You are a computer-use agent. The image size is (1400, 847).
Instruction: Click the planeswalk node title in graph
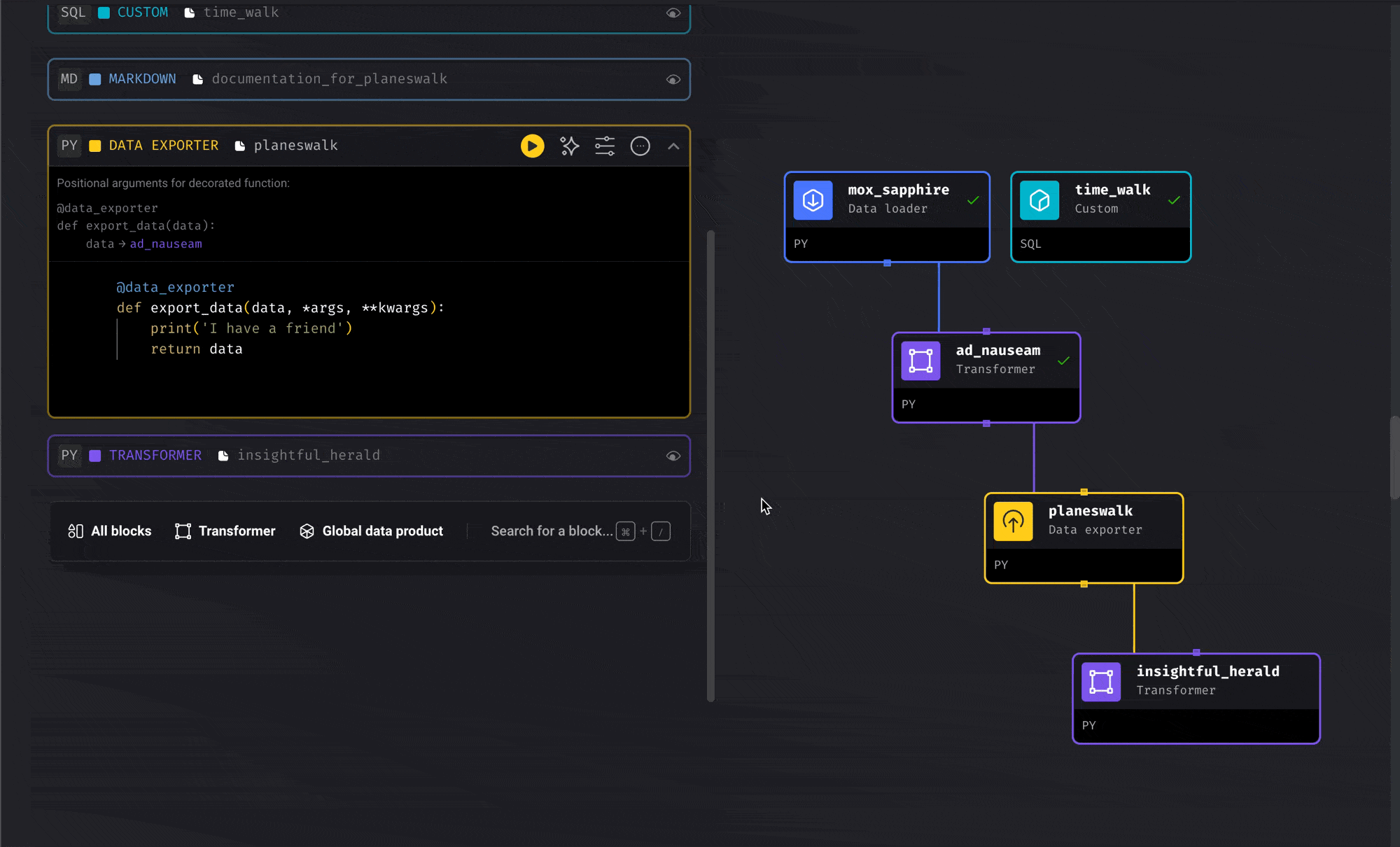[x=1090, y=510]
